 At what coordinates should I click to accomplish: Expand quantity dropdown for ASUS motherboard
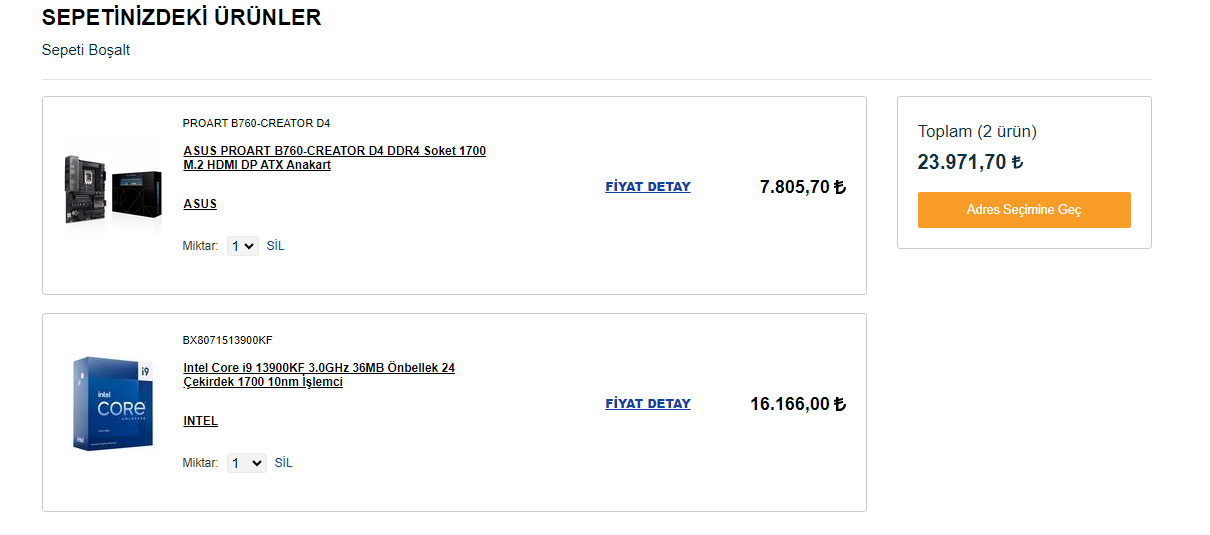tap(243, 246)
